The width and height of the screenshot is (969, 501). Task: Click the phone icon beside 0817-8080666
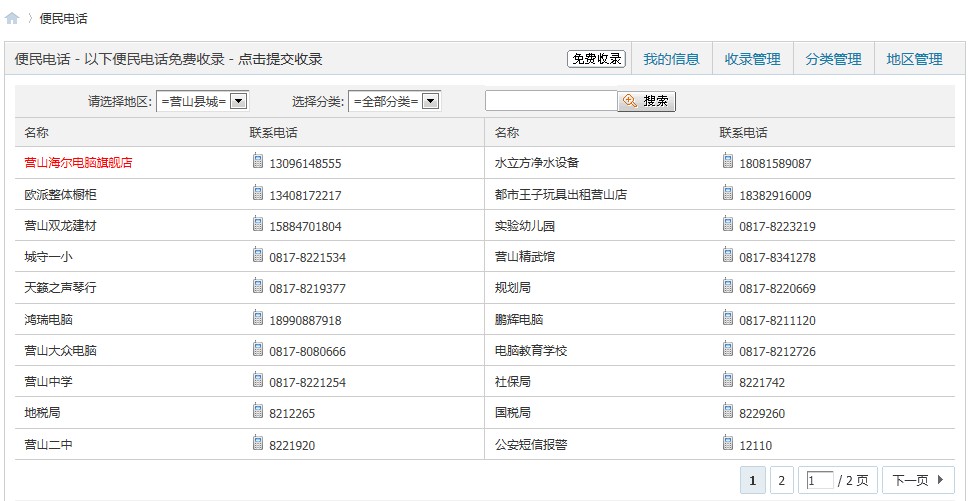point(258,349)
